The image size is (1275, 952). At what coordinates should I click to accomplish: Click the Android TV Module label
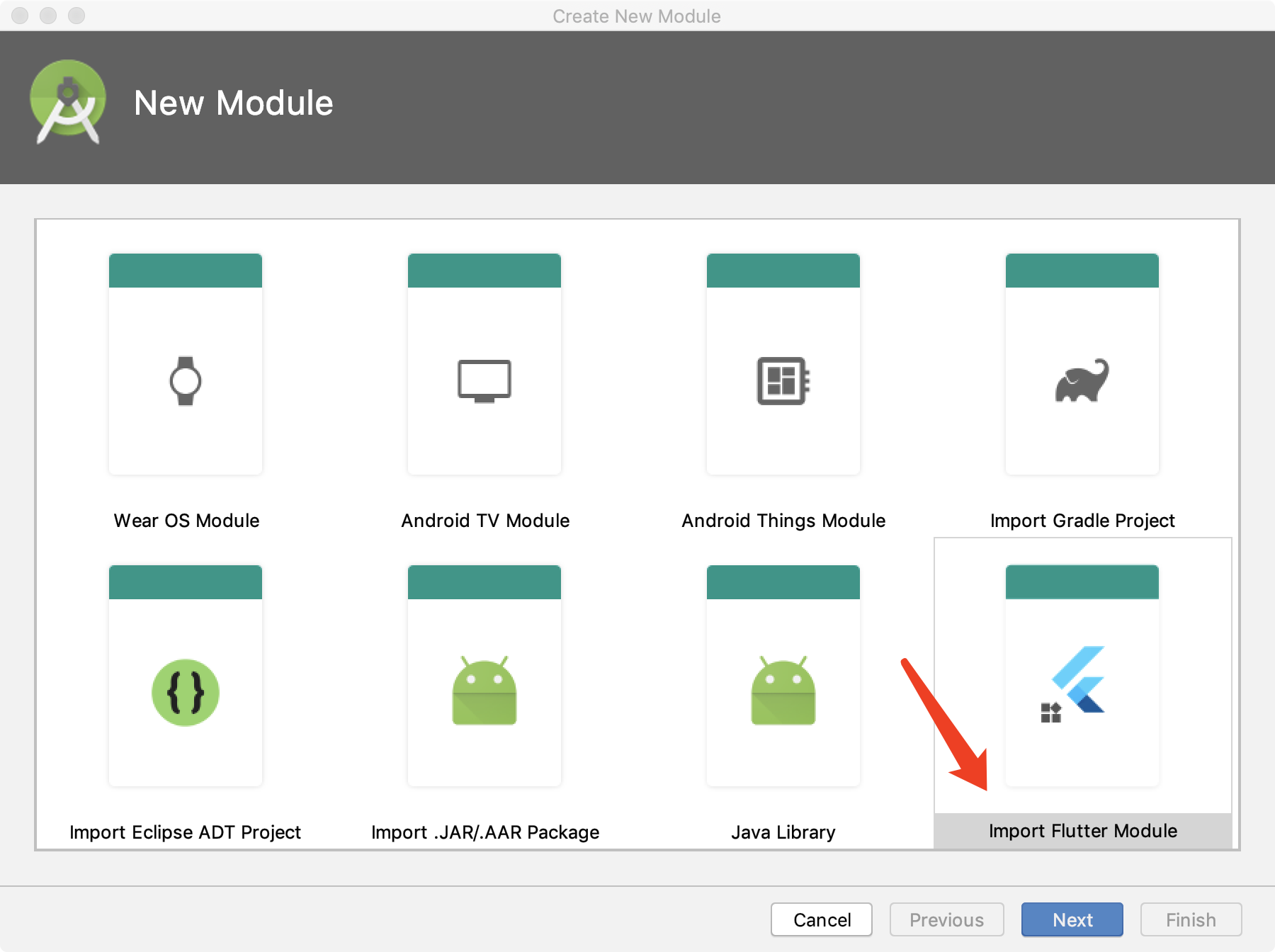coord(485,521)
